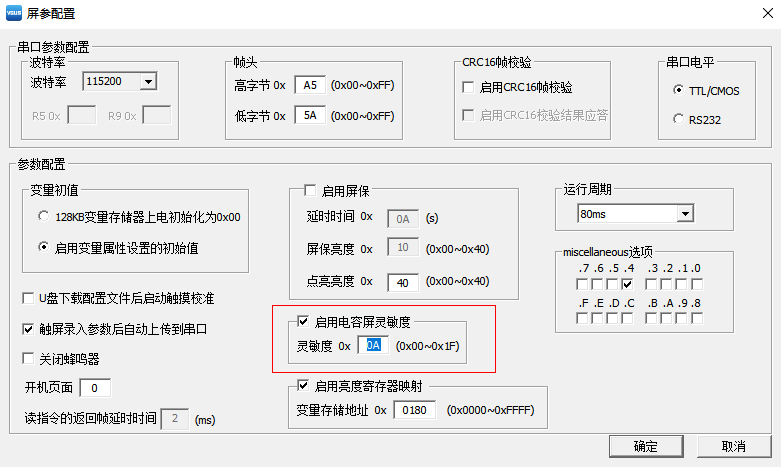This screenshot has width=781, height=467.
Task: Click the 灵敏度 sensitivity value field
Action: point(372,346)
